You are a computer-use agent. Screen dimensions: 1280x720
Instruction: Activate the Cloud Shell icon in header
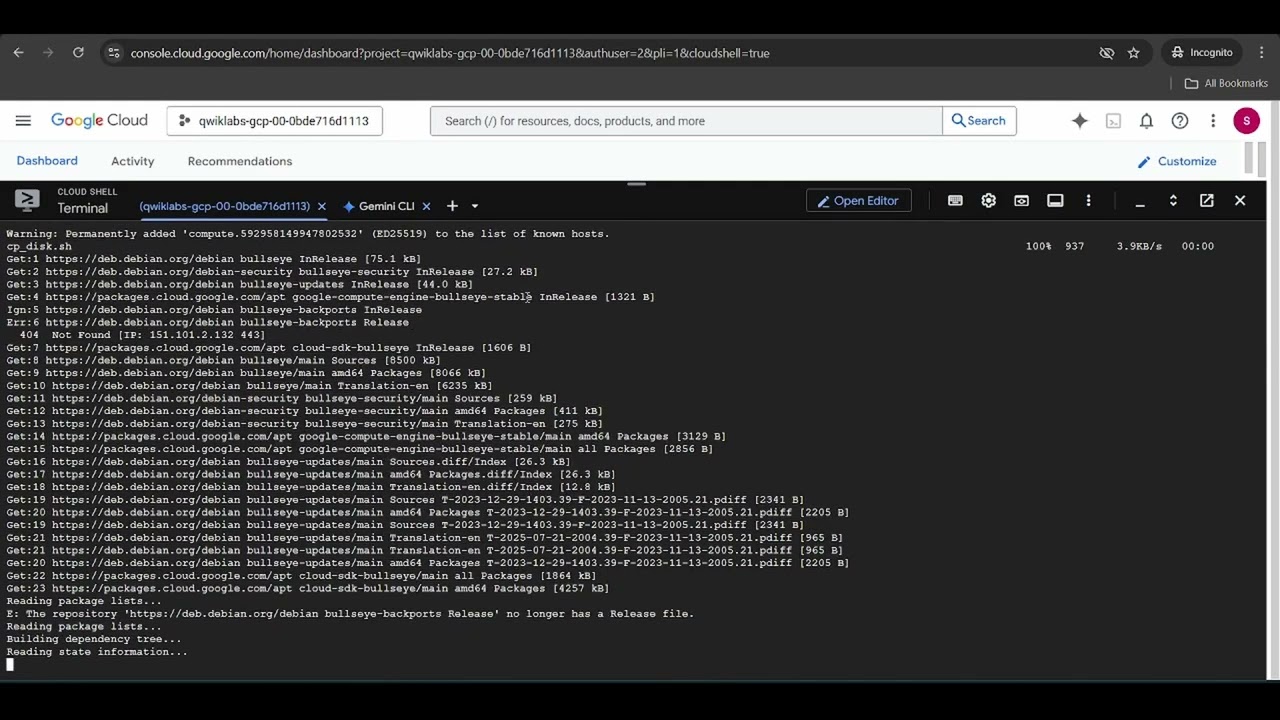pyautogui.click(x=1113, y=121)
